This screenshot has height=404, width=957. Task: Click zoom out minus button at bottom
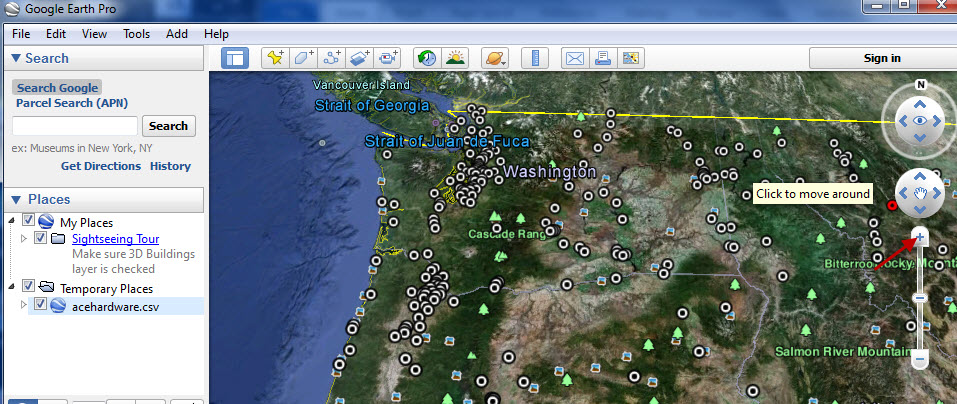tap(920, 358)
